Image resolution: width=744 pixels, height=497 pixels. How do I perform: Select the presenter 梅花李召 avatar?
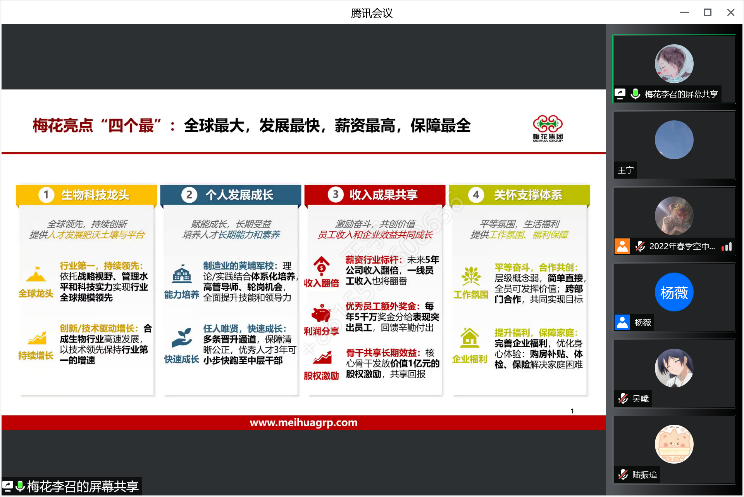point(674,64)
